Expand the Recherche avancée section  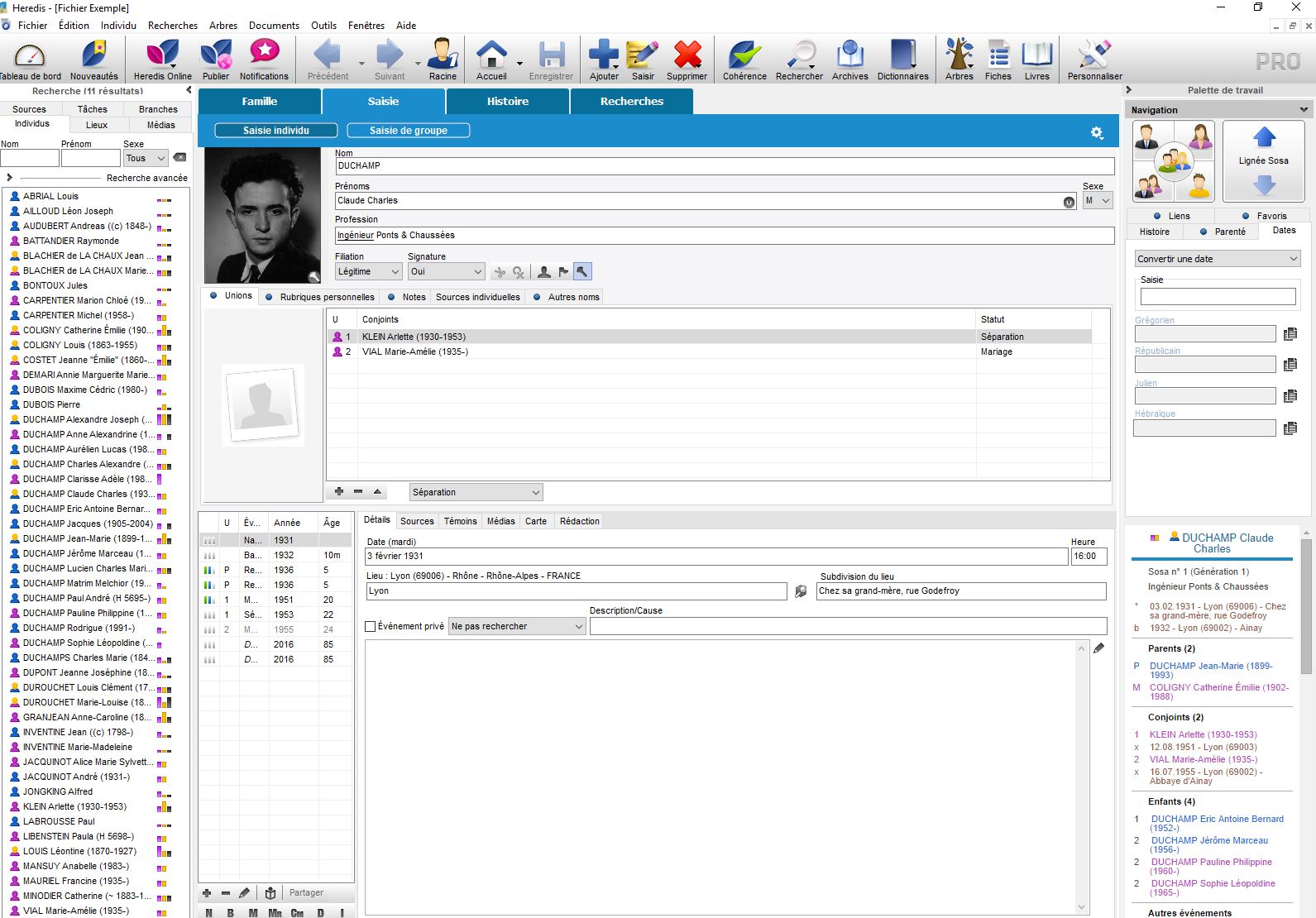10,177
